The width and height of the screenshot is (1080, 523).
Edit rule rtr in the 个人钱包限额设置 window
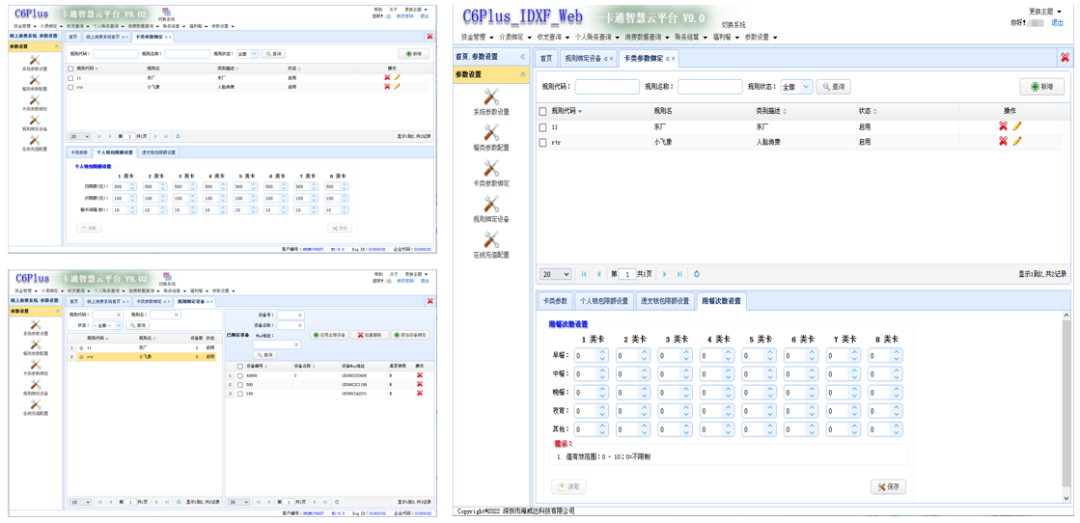[397, 87]
